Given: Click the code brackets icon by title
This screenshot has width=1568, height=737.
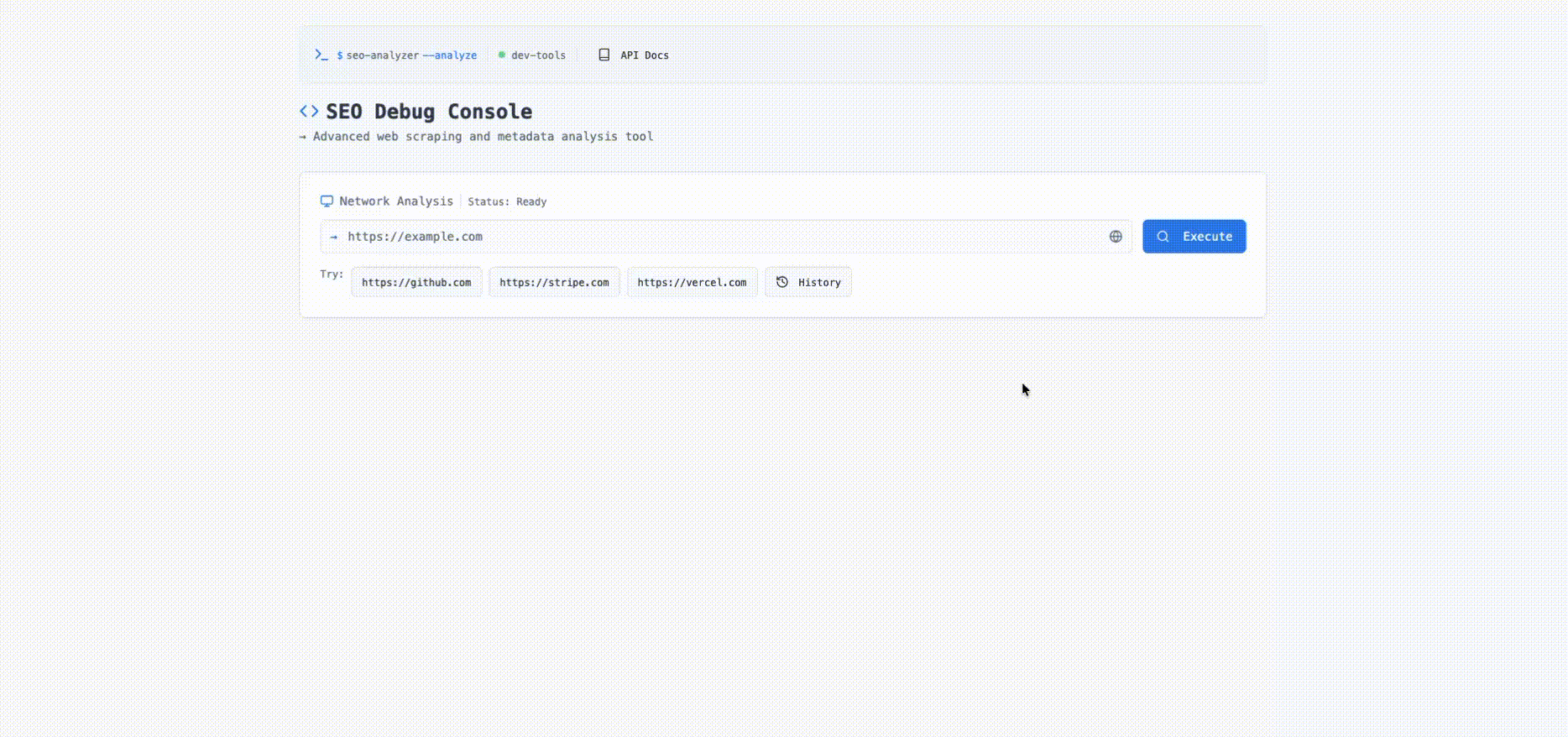Looking at the screenshot, I should 309,111.
